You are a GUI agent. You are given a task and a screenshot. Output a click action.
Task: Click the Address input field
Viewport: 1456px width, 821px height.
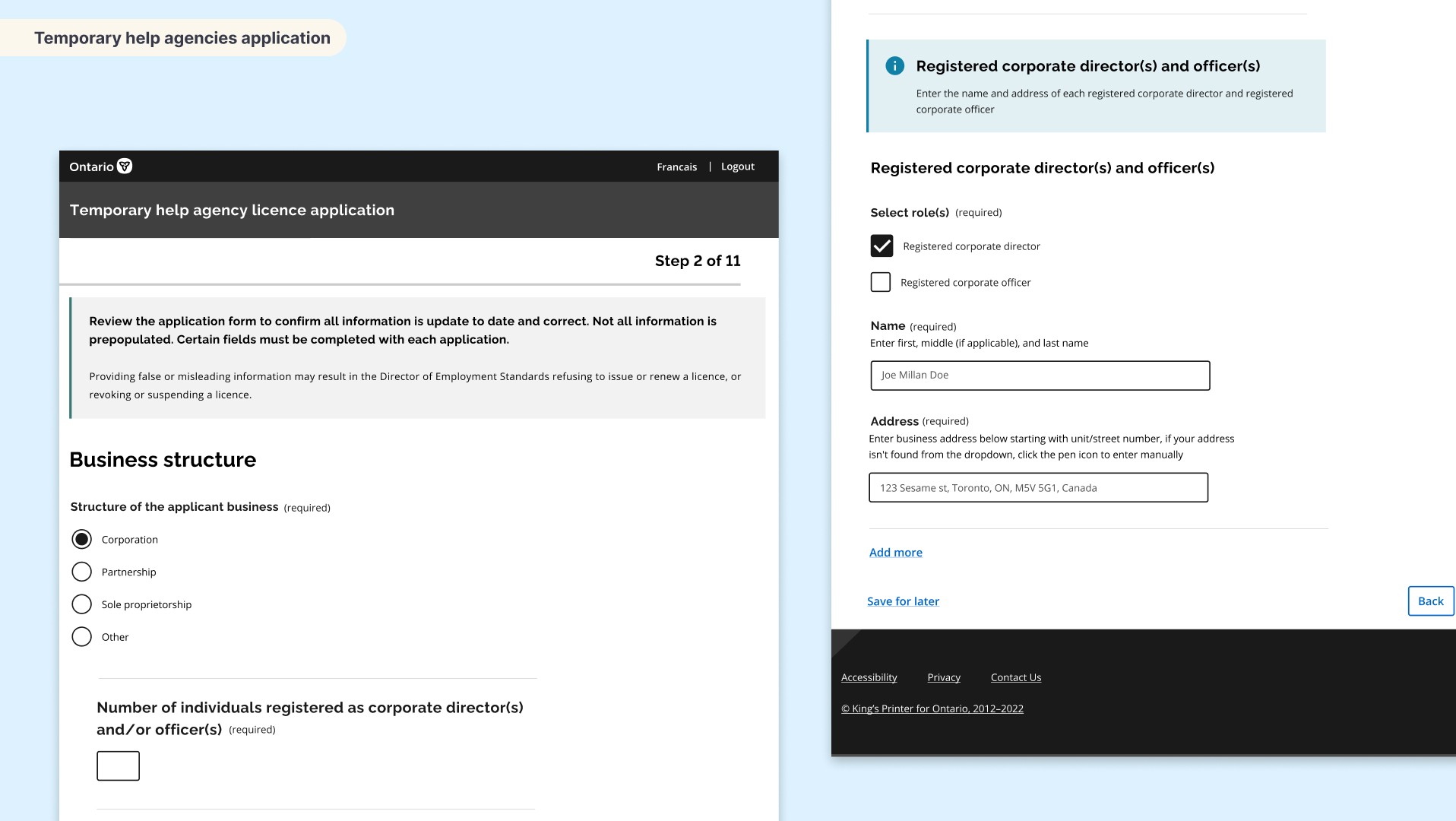click(1039, 487)
